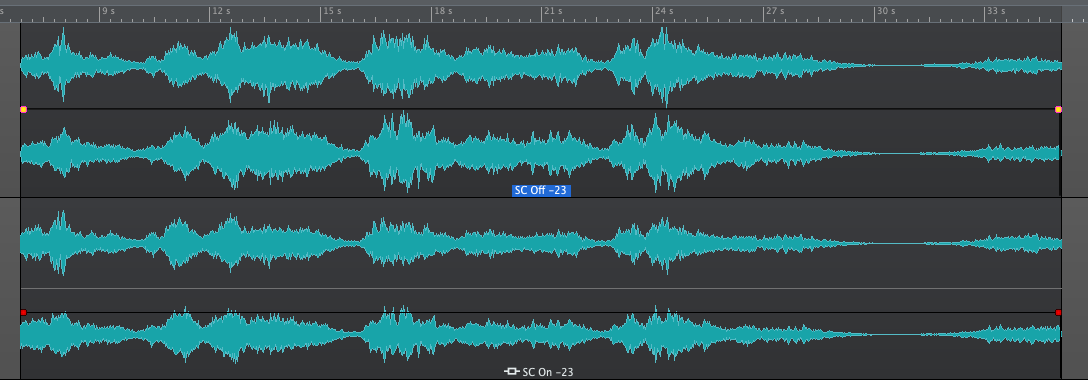Select the lower channel waveform of SC On clip
The width and height of the screenshot is (1088, 380).
541,334
